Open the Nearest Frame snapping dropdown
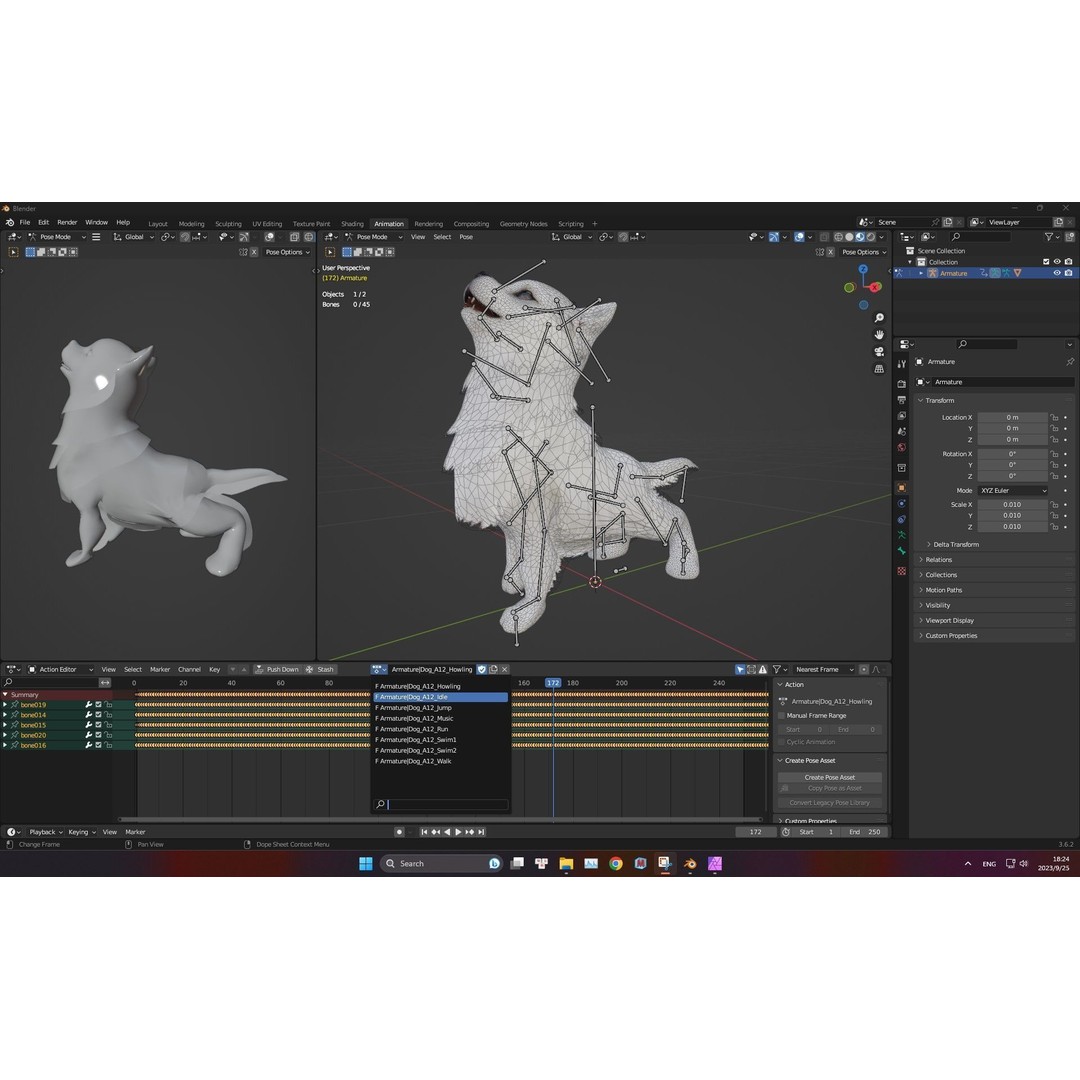The image size is (1080, 1080). (x=824, y=669)
